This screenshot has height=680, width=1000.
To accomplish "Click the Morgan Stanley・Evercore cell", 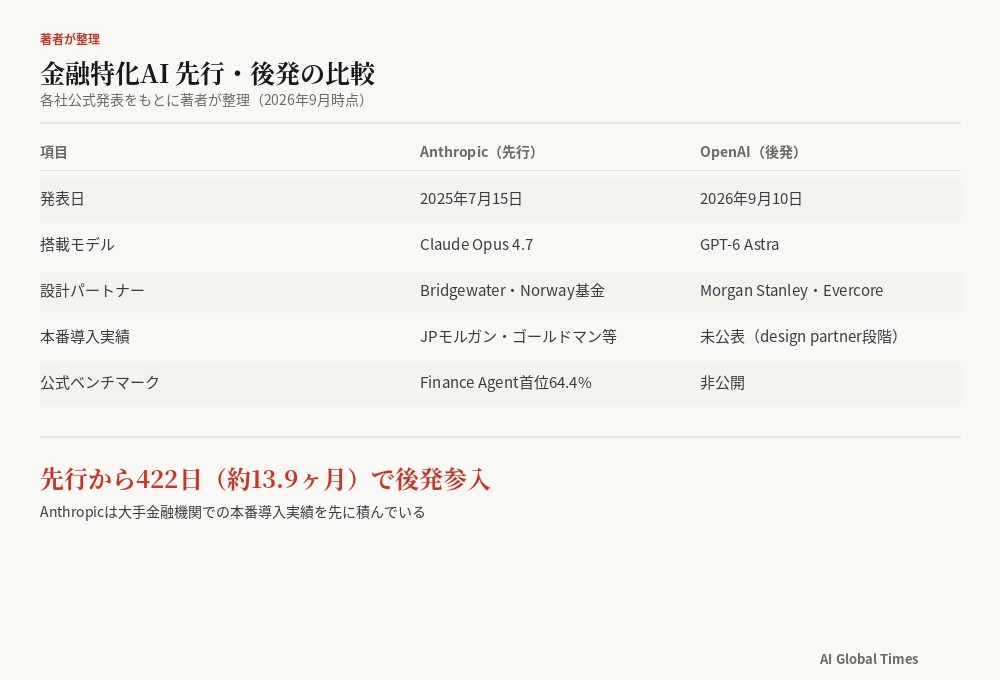I will click(x=791, y=290).
